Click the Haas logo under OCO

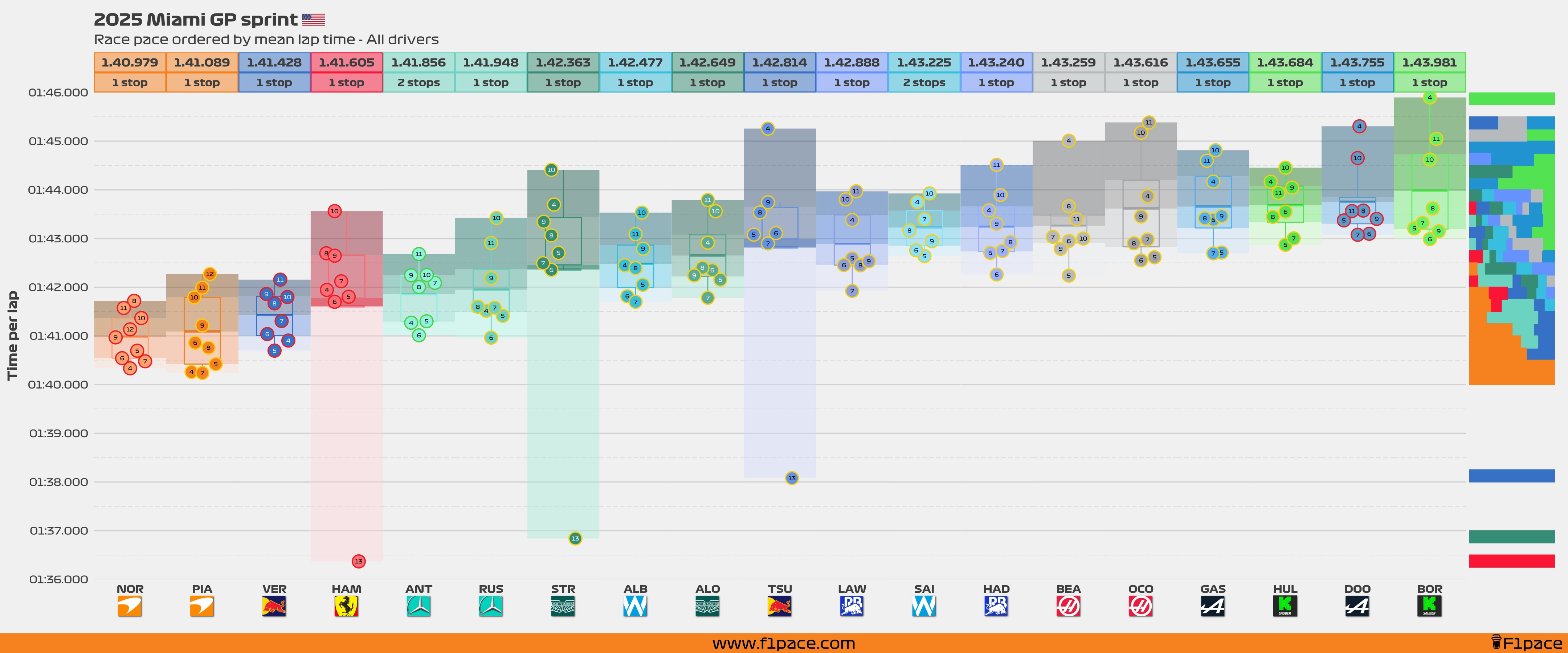(x=1141, y=606)
